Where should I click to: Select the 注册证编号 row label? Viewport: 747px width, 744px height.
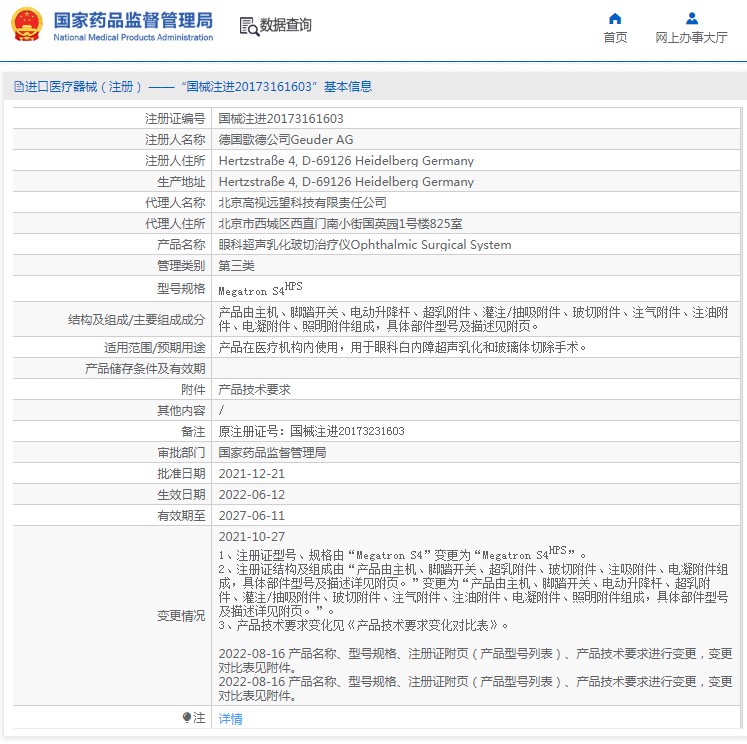pos(175,119)
